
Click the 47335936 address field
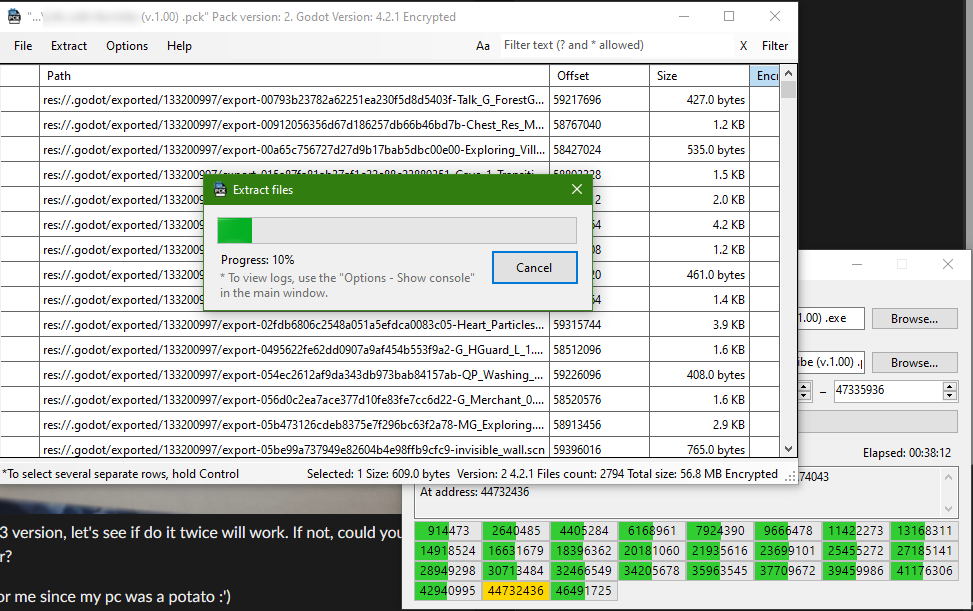click(888, 390)
